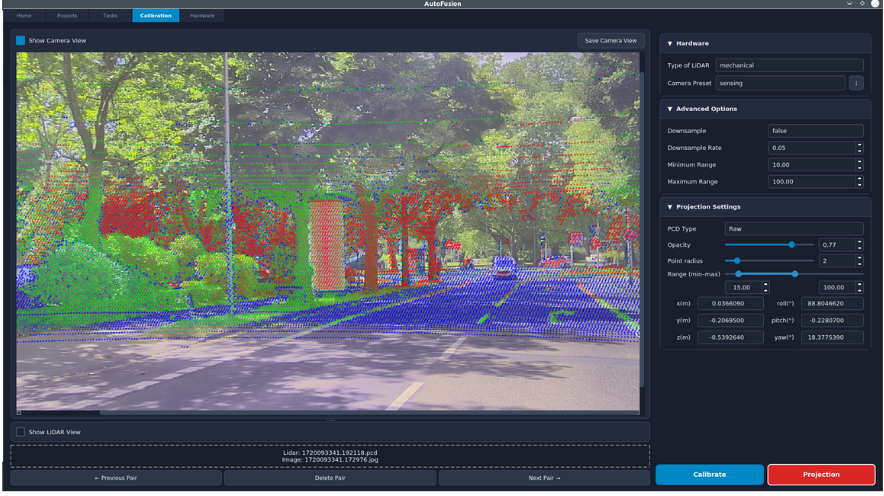Screen dimensions: 884x496
Task: Click the Opacity slider handle
Action: coord(791,245)
